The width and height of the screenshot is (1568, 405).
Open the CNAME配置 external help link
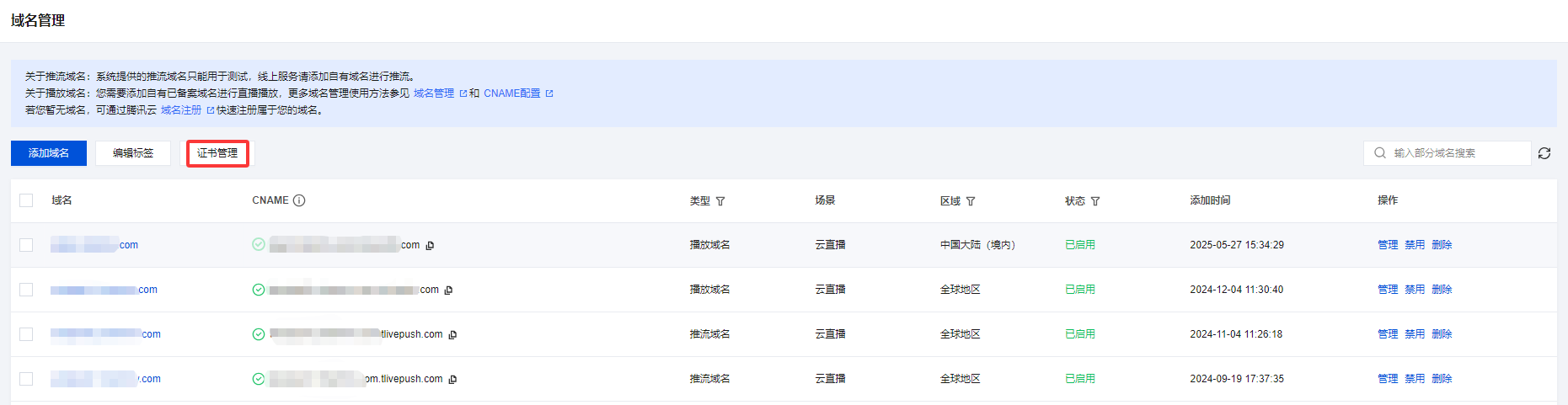[x=512, y=93]
